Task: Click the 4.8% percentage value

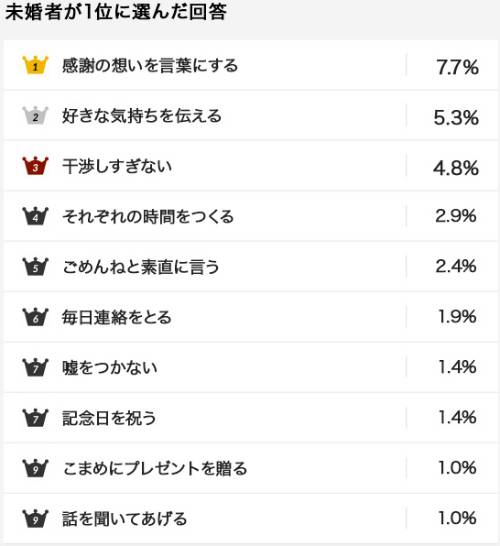Action: [456, 168]
